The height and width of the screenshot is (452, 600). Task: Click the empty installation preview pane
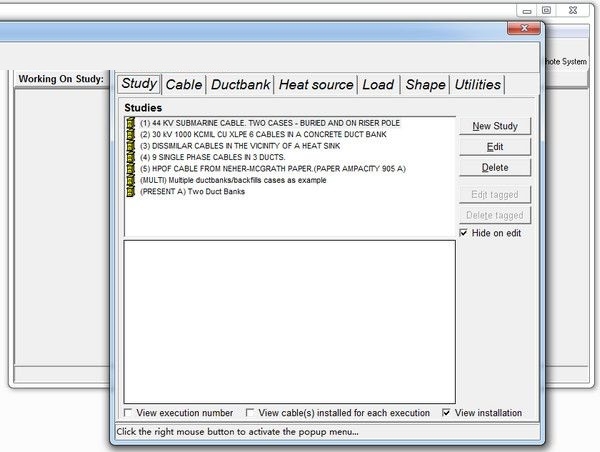tap(290, 322)
